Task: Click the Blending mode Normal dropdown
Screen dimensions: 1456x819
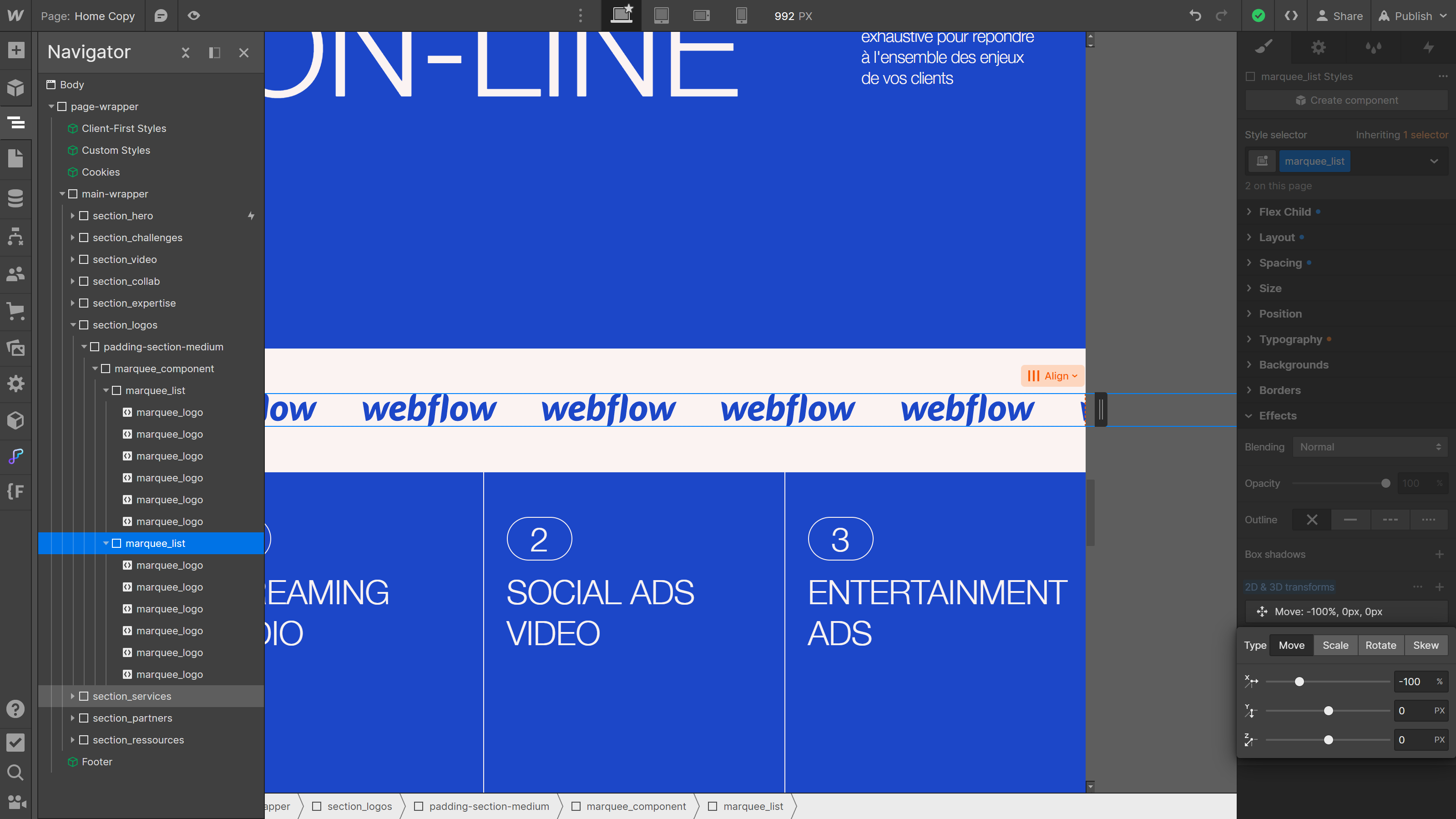Action: coord(1370,447)
